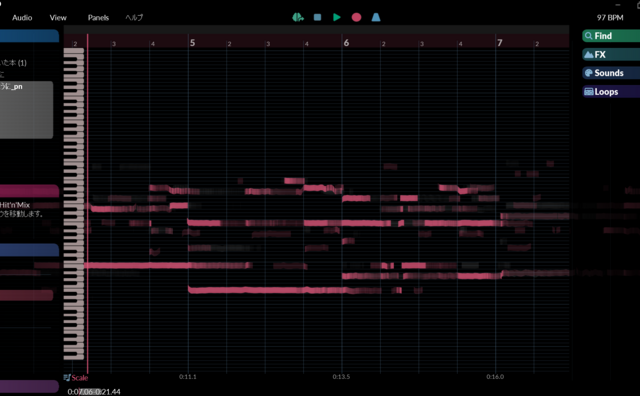Click the blue panel header at the top left
Viewport: 640px width, 396px height.
tap(29, 36)
